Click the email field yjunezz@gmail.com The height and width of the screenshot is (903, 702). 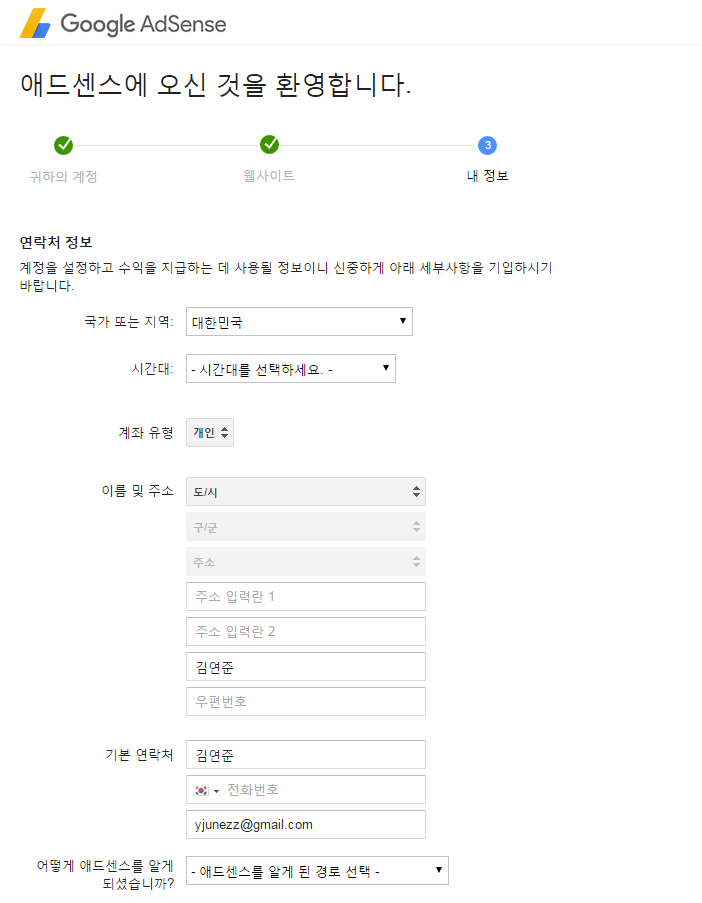(x=306, y=825)
